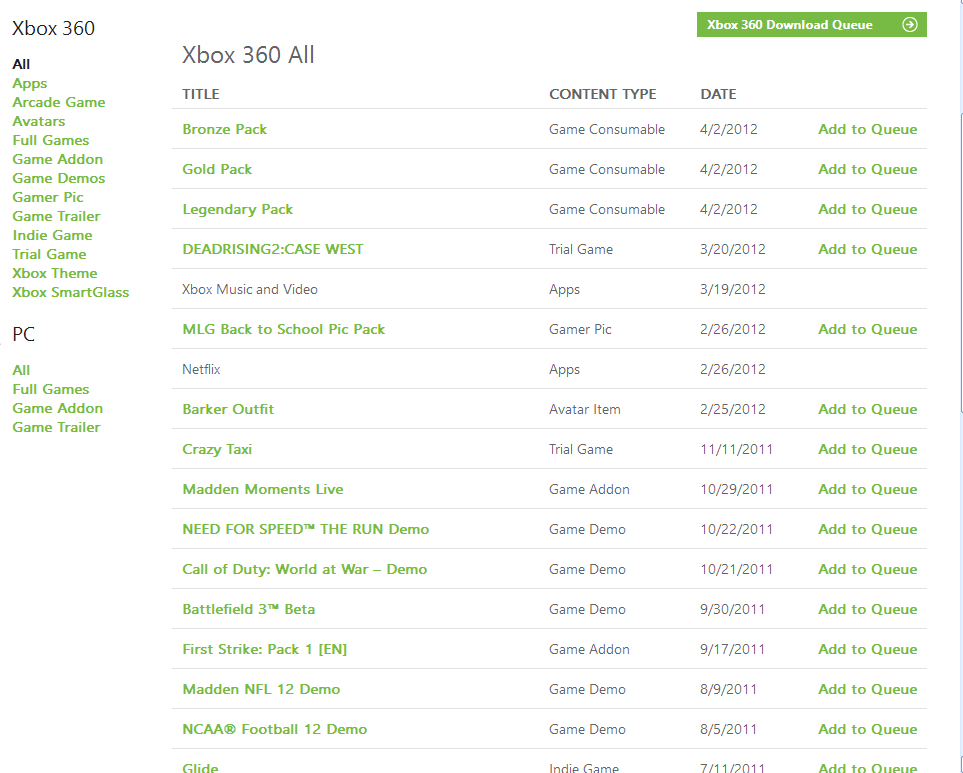Add Crazy Taxi to queue
The image size is (963, 773).
[868, 449]
